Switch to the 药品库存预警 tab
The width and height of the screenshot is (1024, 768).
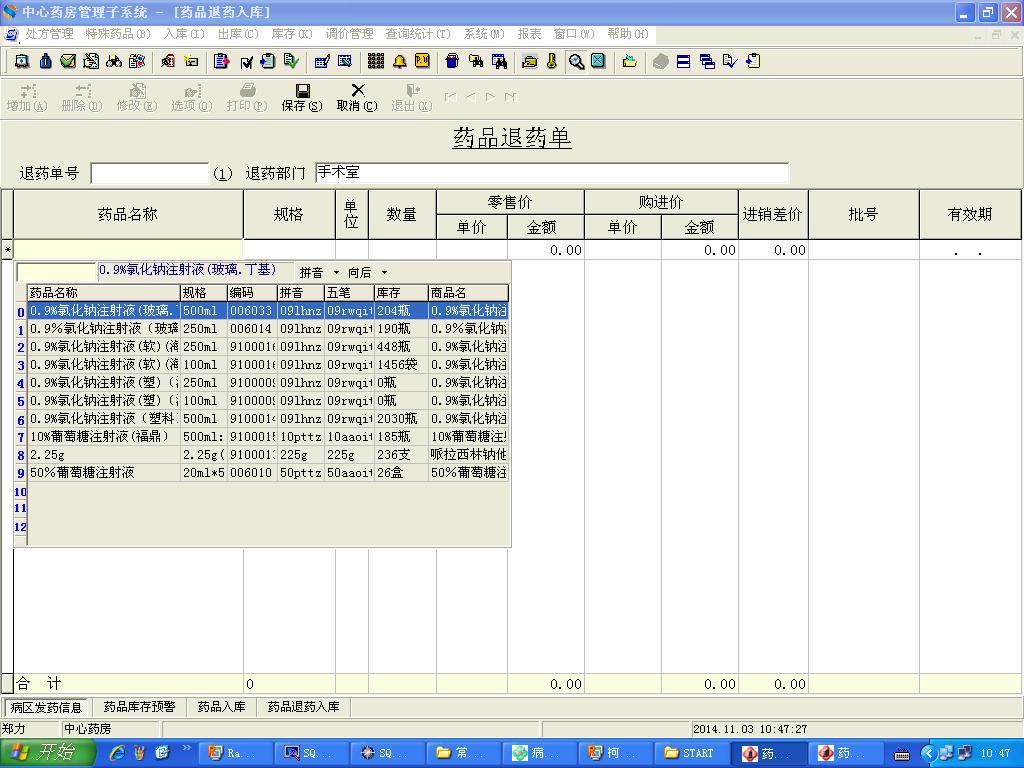coord(139,707)
